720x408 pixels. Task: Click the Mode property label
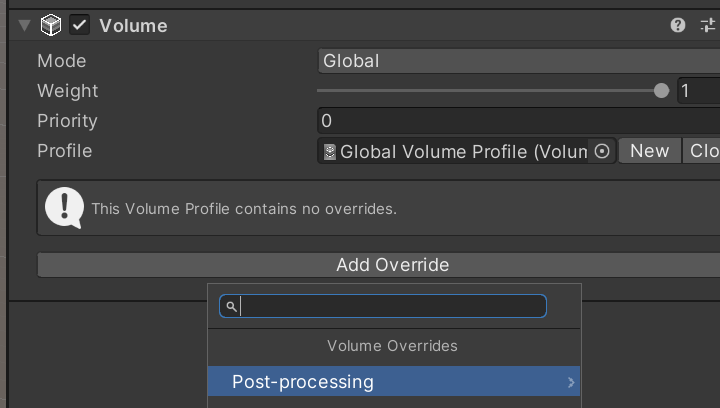(x=62, y=61)
